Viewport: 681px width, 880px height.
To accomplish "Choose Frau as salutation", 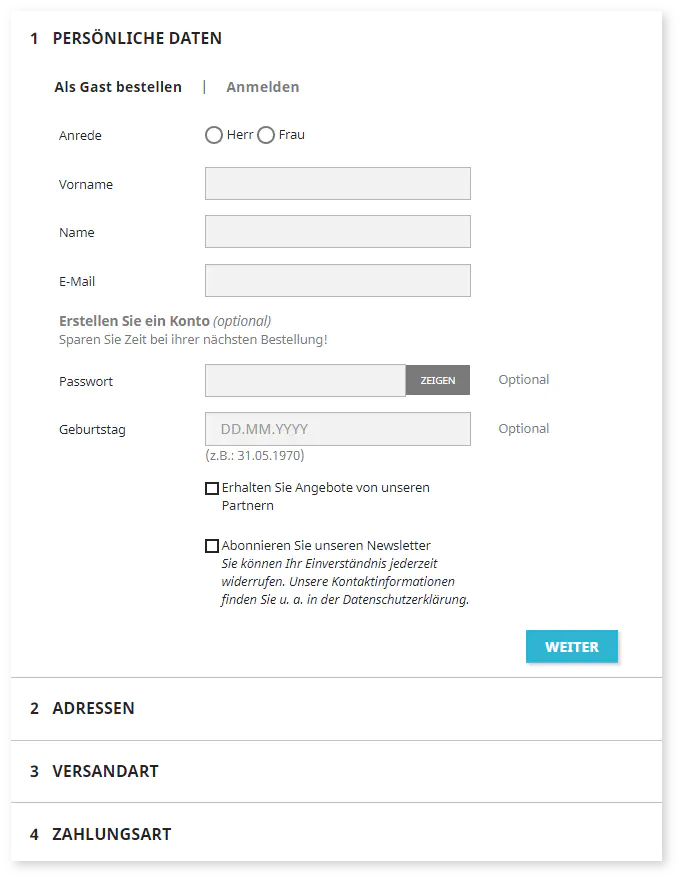I will [x=266, y=135].
